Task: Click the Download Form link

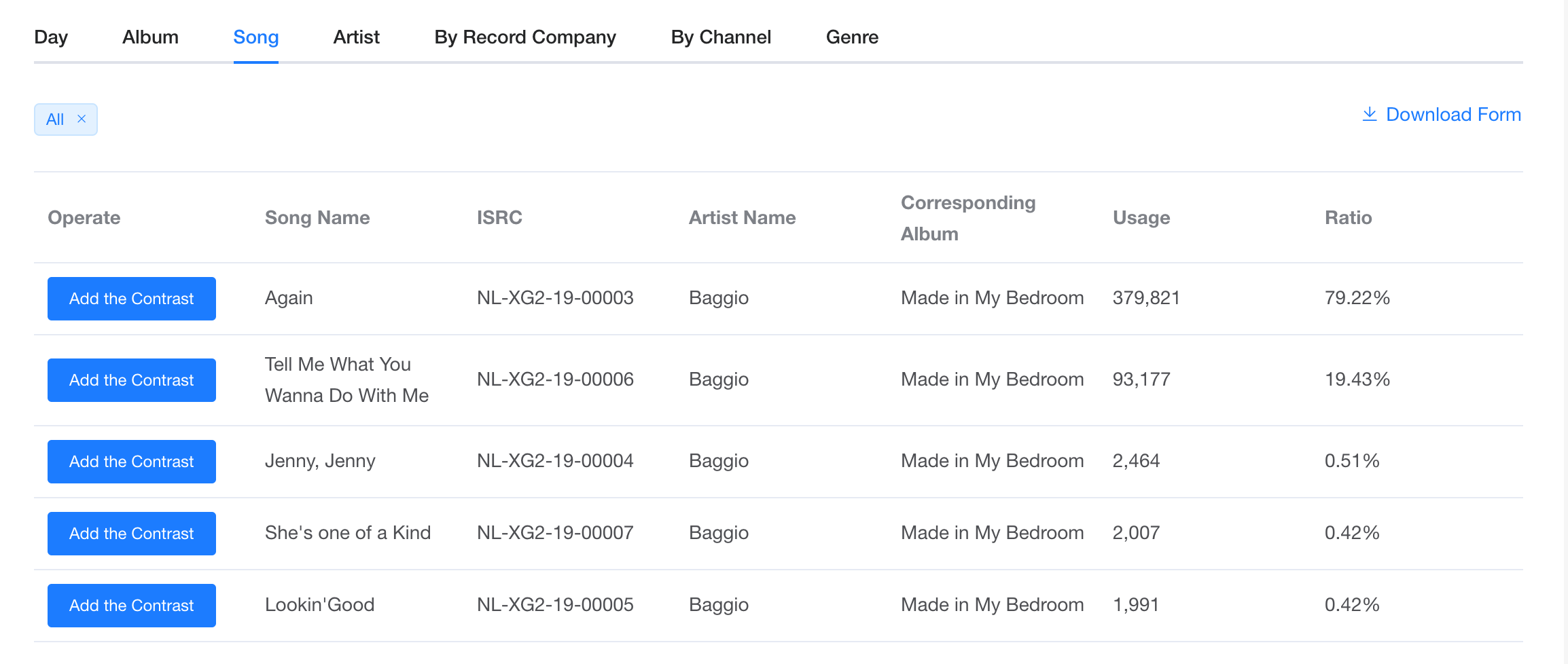Action: [1453, 114]
